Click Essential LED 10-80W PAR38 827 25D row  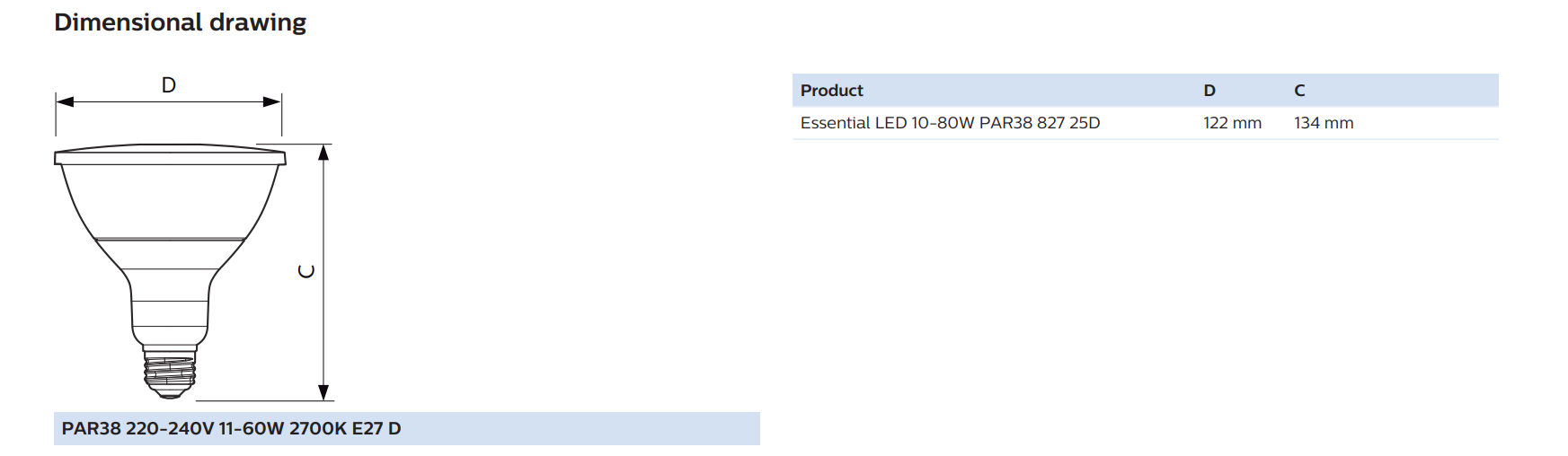pyautogui.click(x=1146, y=123)
